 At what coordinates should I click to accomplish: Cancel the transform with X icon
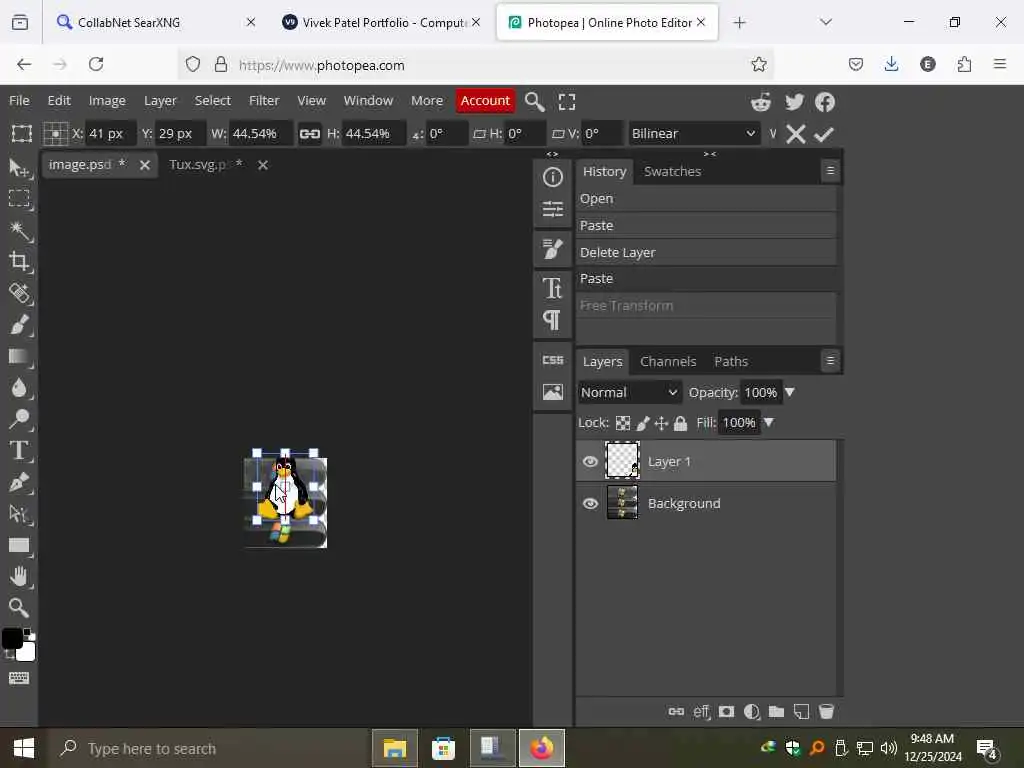(x=795, y=134)
